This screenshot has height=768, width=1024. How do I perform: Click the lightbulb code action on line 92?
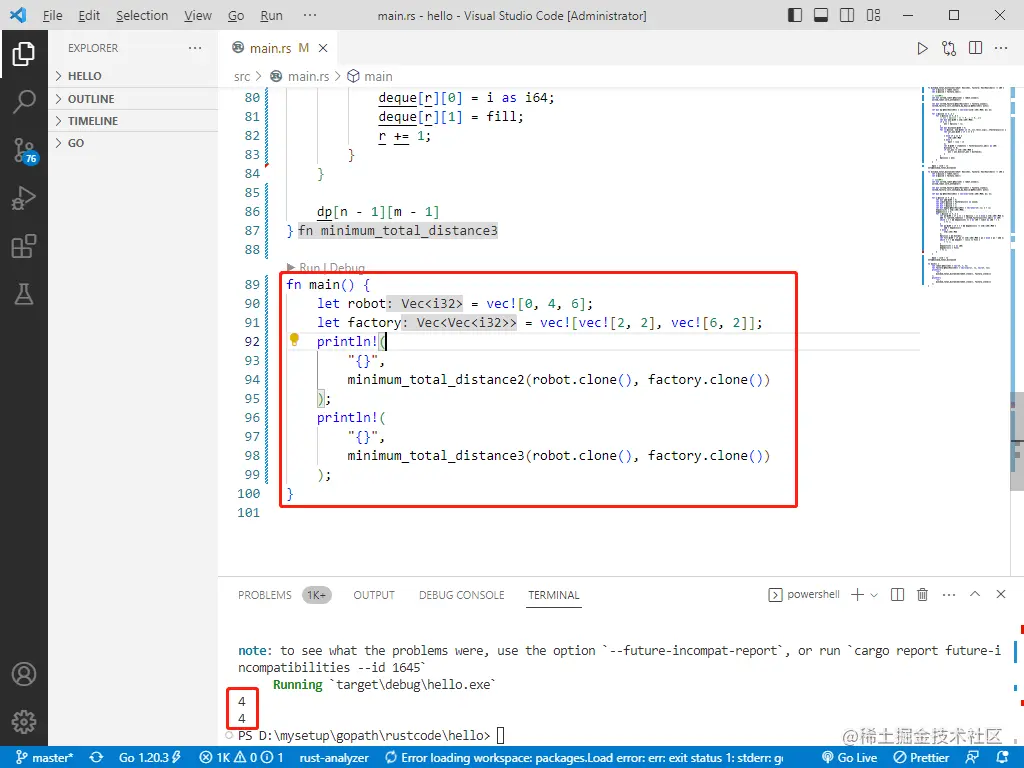(x=295, y=340)
